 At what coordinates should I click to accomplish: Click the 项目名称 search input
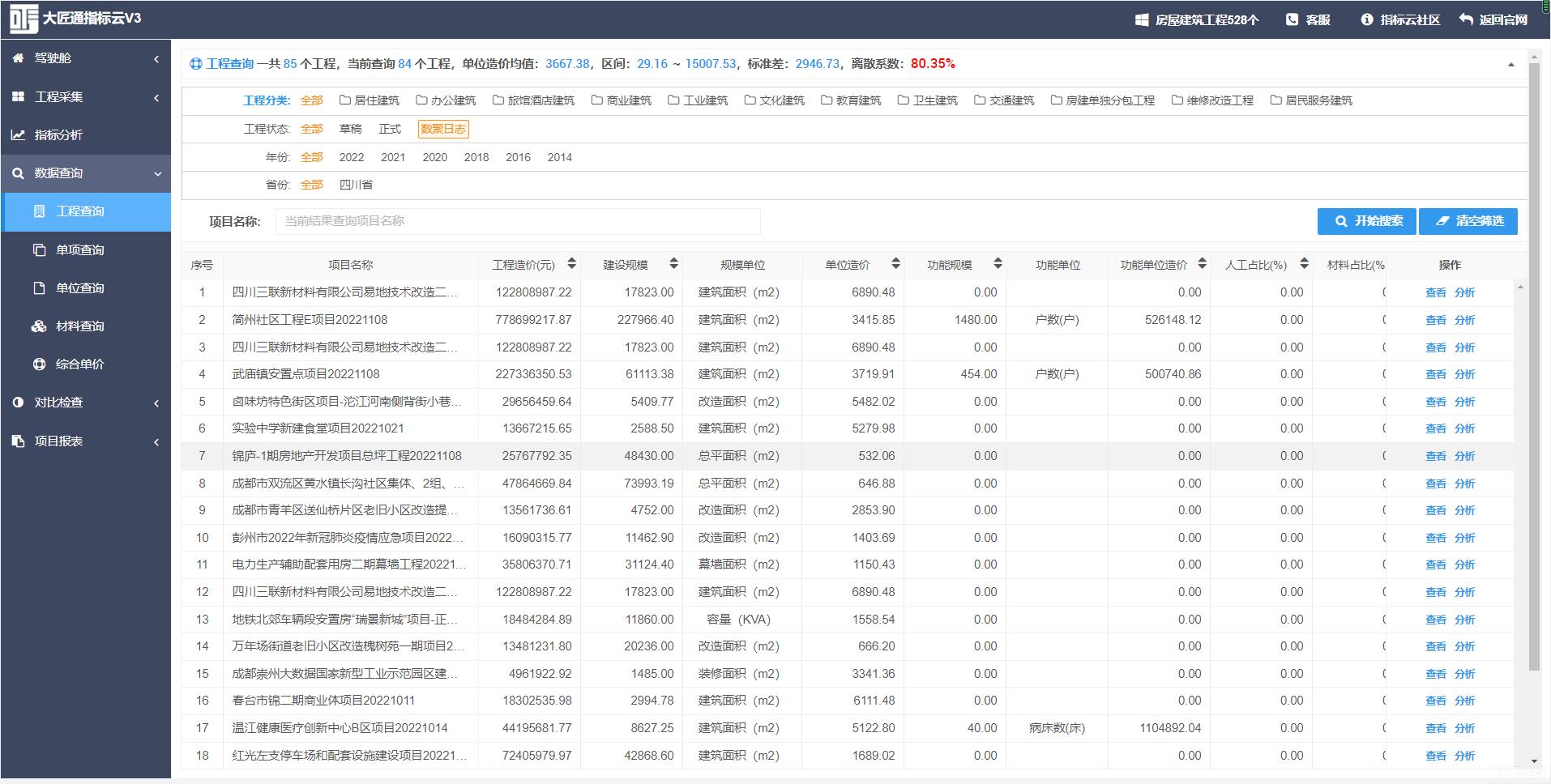[x=518, y=221]
